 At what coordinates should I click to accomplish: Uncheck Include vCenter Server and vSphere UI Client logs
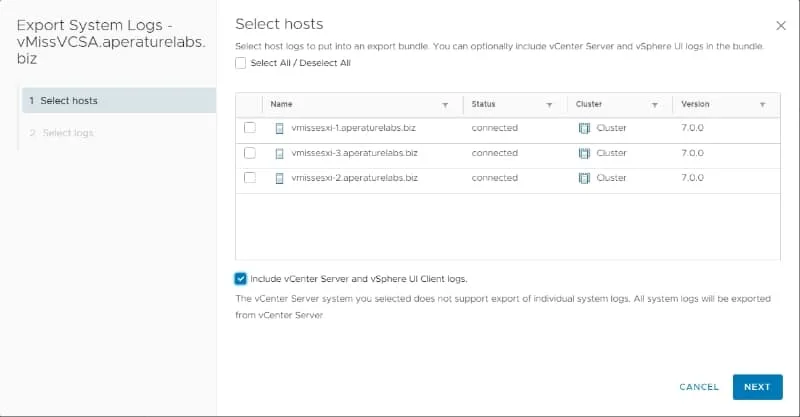point(240,279)
